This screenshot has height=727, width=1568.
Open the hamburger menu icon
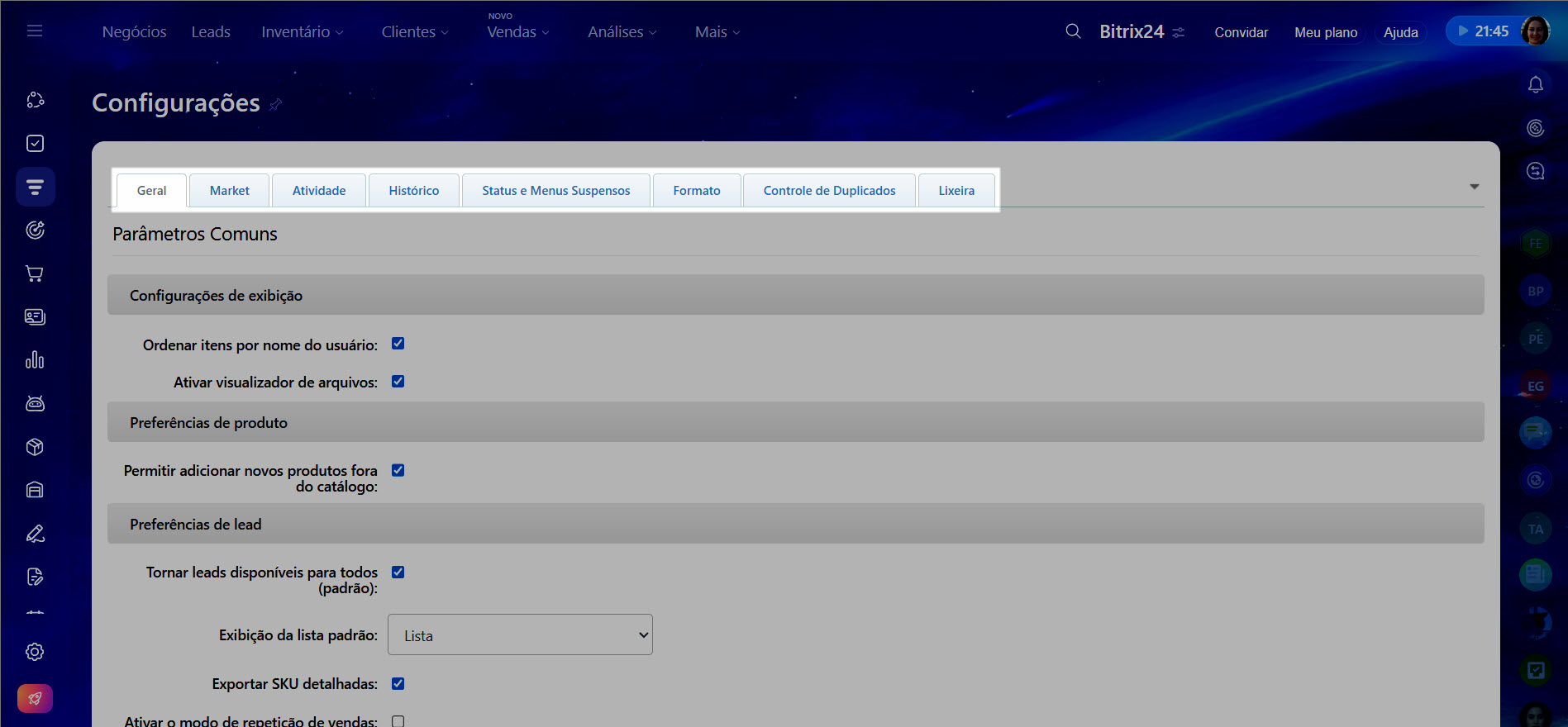tap(35, 31)
